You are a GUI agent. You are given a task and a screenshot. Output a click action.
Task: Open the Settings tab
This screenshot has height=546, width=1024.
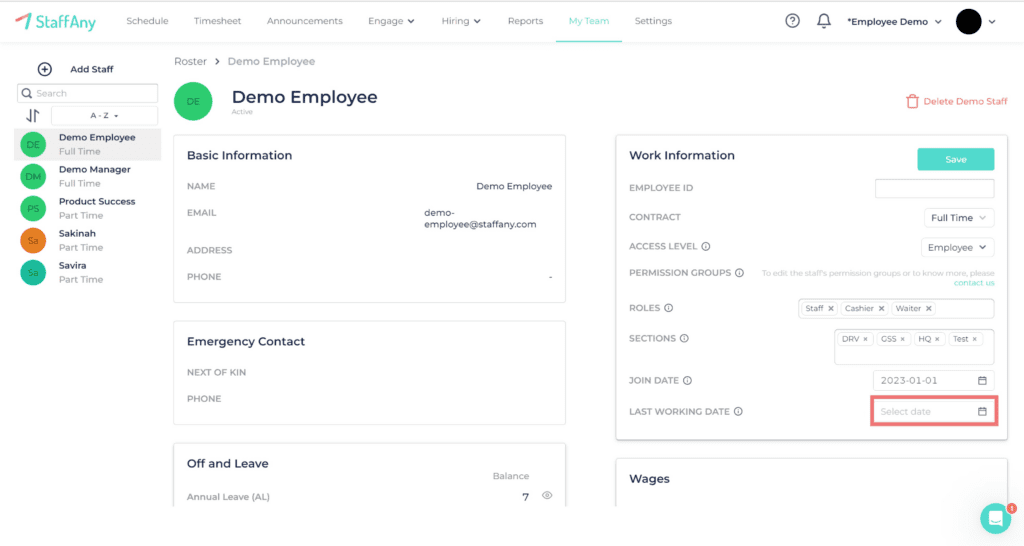[x=653, y=21]
